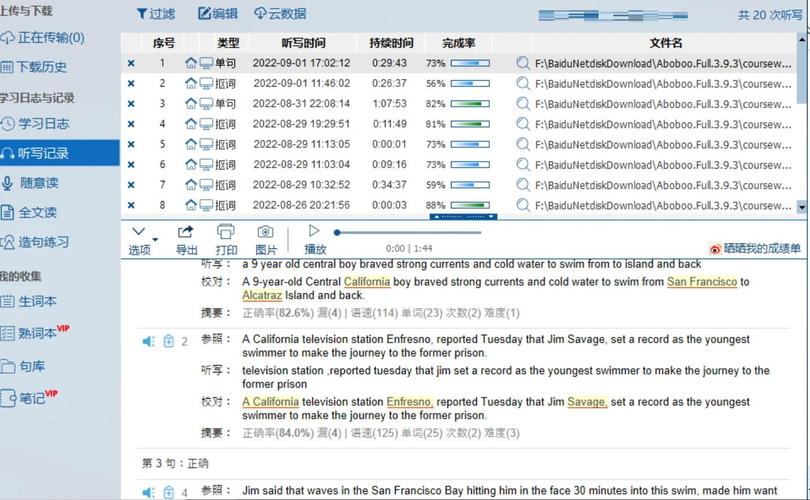Click the 编辑 edit icon
The height and width of the screenshot is (500, 810).
(205, 13)
